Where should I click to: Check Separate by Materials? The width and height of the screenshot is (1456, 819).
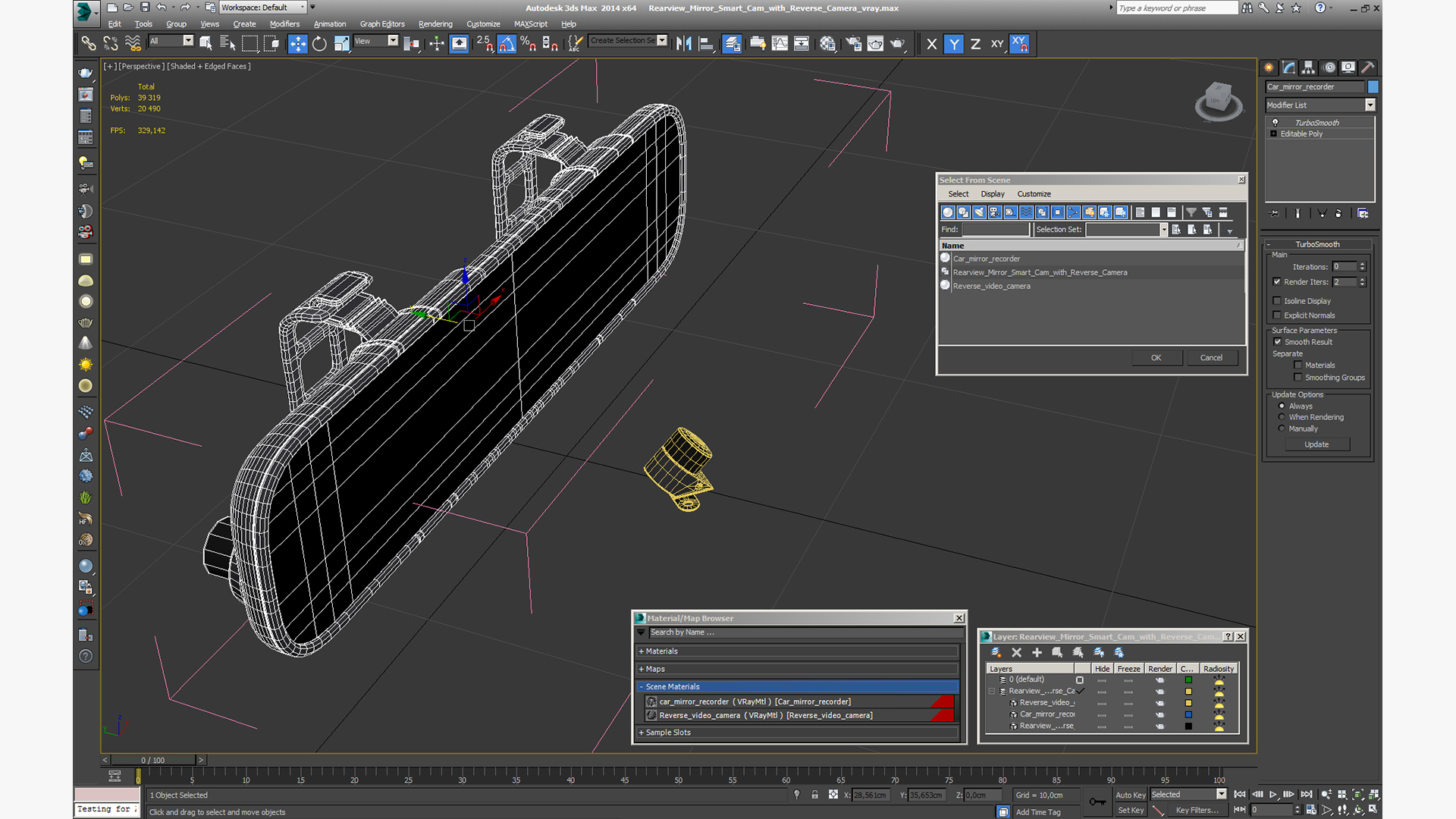1298,366
